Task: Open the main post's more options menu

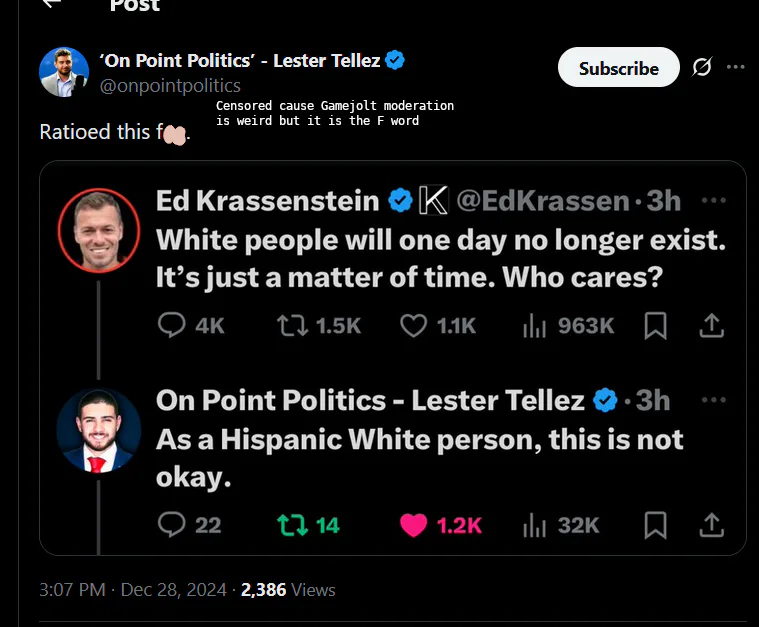Action: point(736,68)
